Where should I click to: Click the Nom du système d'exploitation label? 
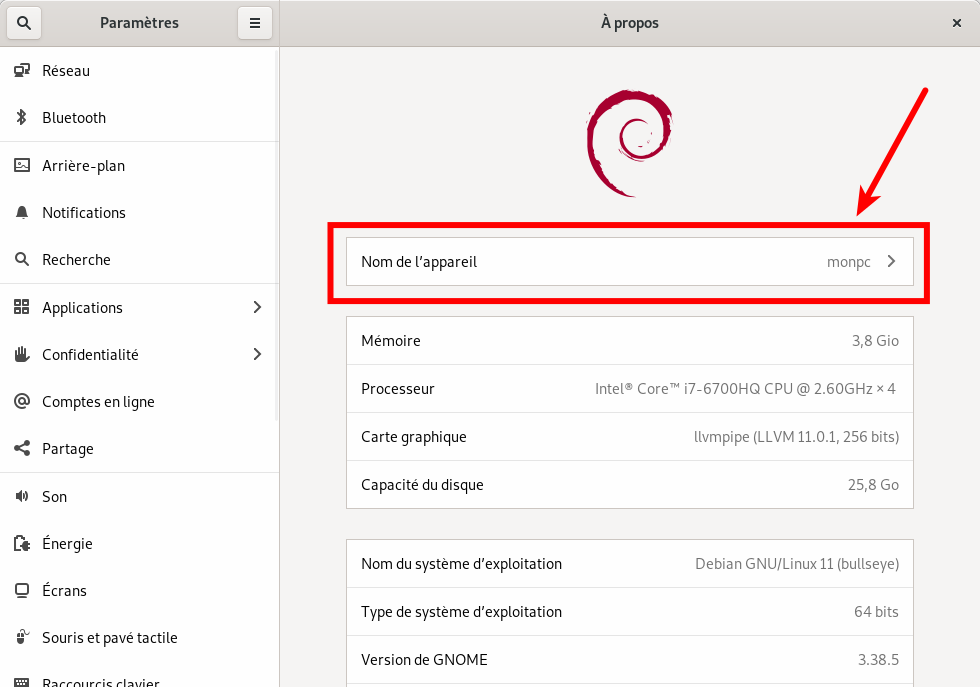point(461,564)
